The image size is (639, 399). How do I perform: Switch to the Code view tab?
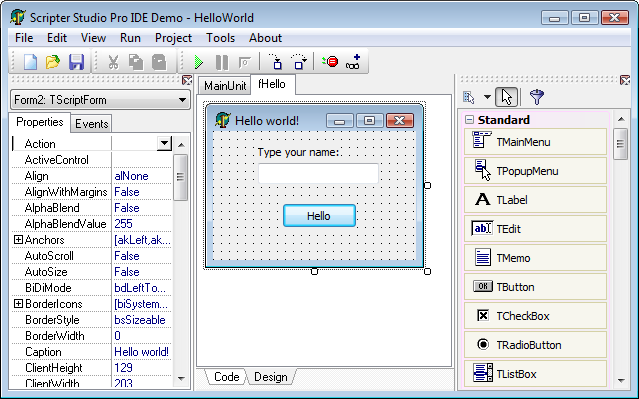click(x=227, y=377)
